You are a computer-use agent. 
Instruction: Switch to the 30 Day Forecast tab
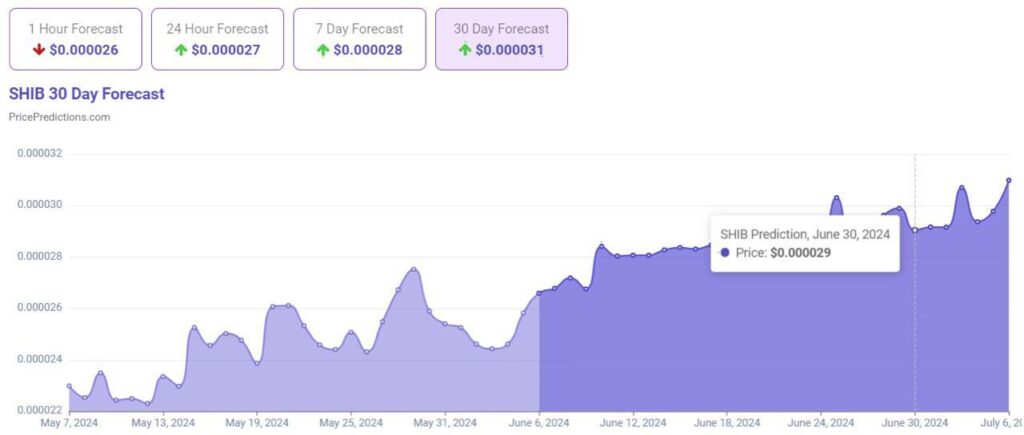pos(502,39)
